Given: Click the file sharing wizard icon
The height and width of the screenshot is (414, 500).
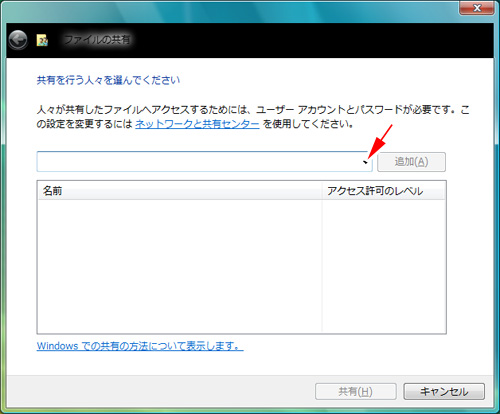Looking at the screenshot, I should pyautogui.click(x=42, y=40).
